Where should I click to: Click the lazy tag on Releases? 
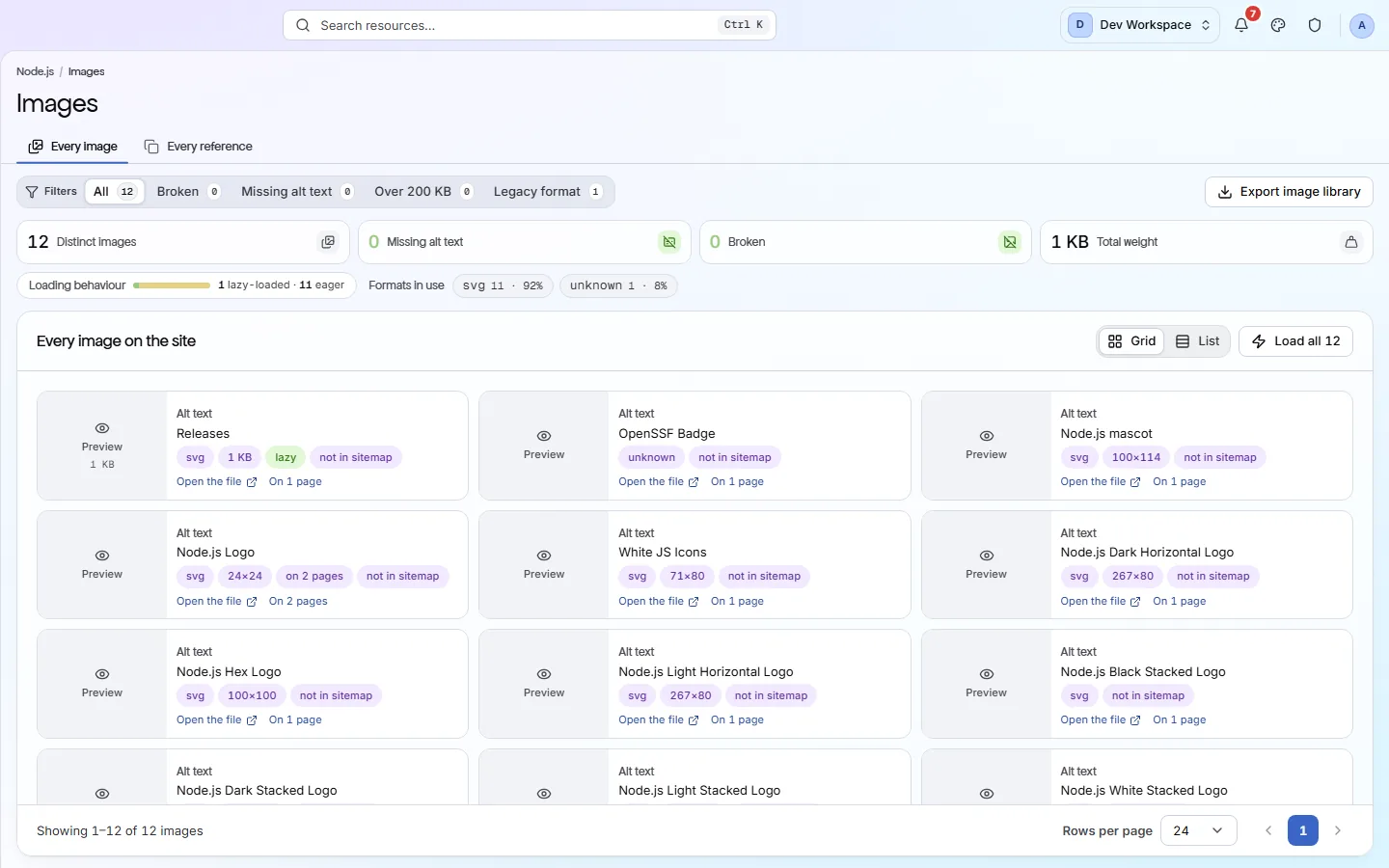286,458
